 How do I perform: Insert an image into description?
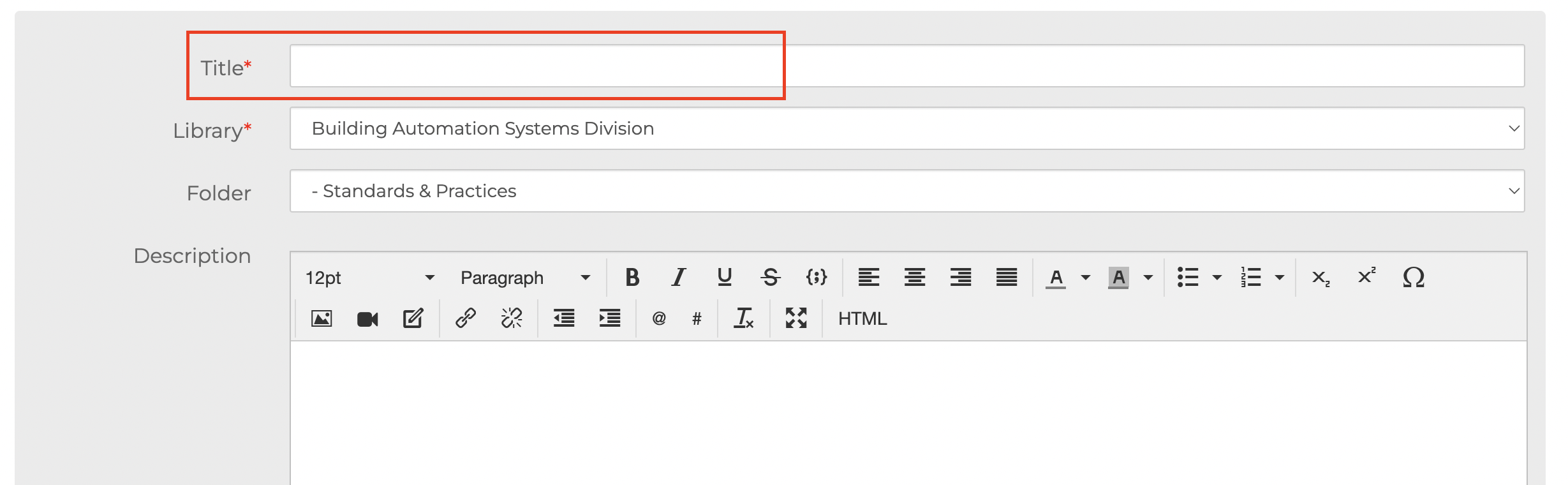[322, 318]
